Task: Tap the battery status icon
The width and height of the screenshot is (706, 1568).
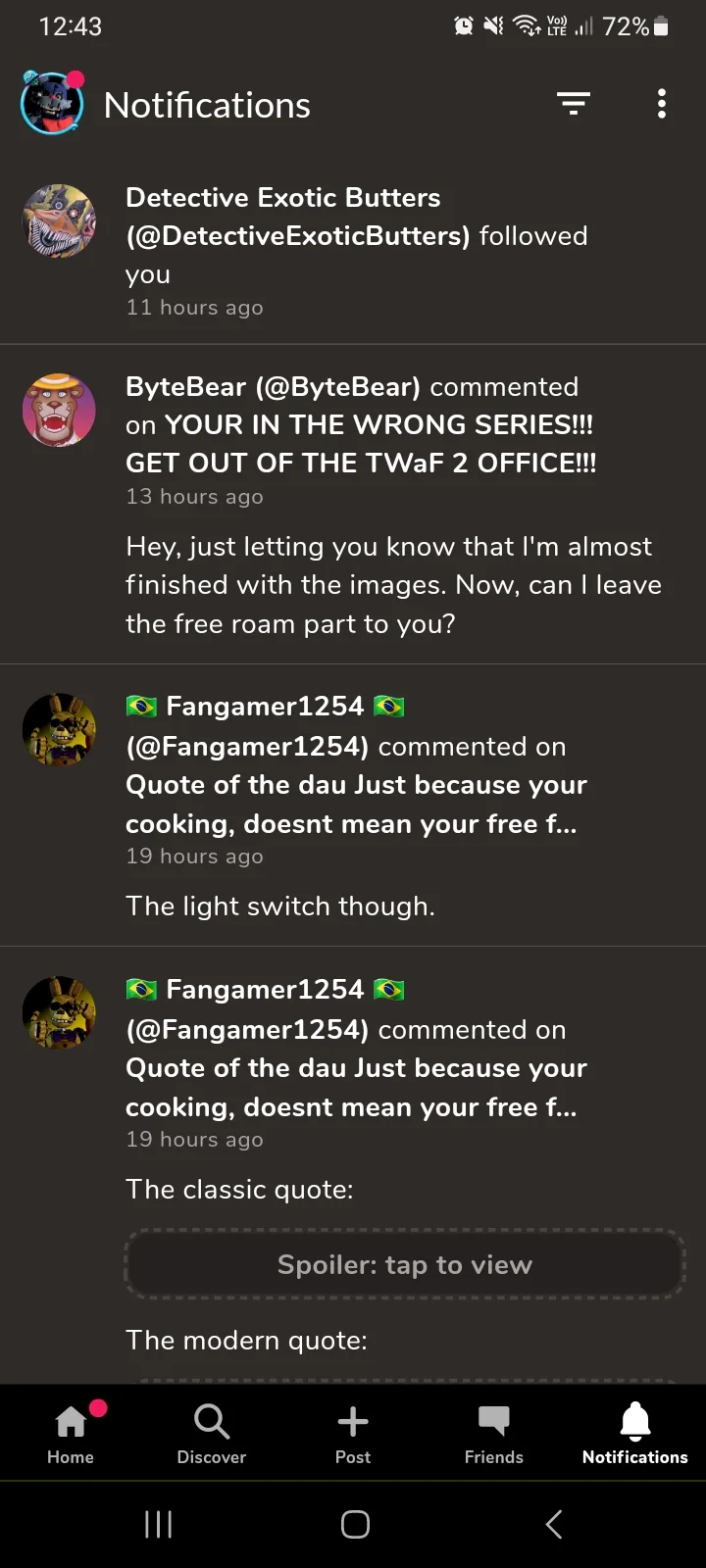Action: 661,26
